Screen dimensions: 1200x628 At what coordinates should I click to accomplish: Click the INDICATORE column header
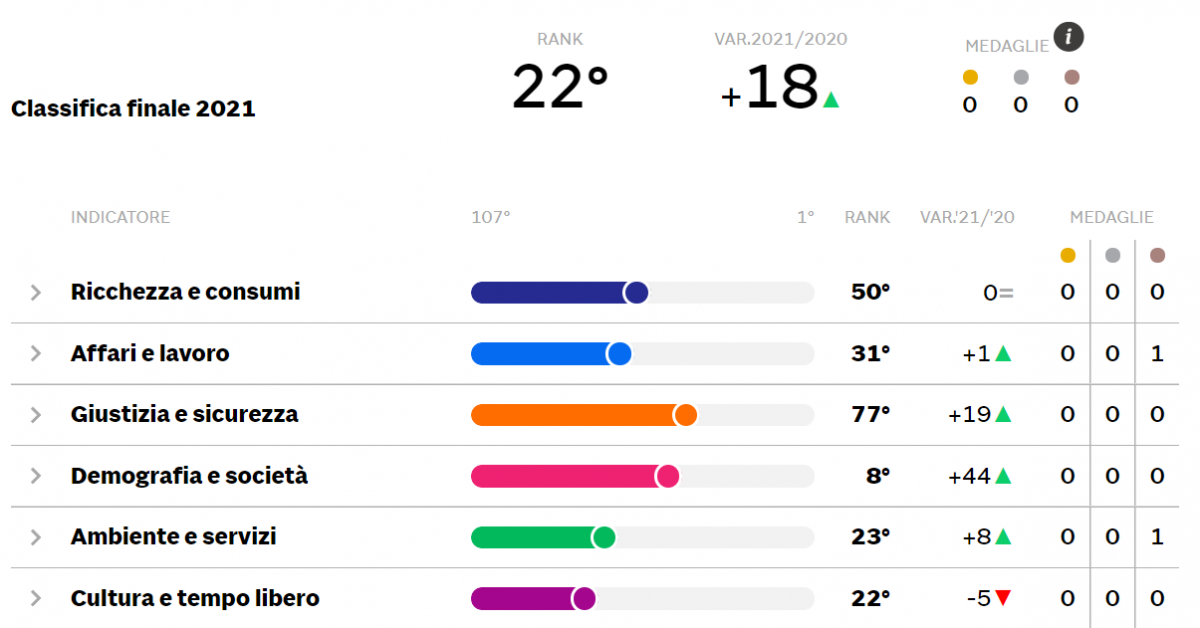[x=120, y=217]
